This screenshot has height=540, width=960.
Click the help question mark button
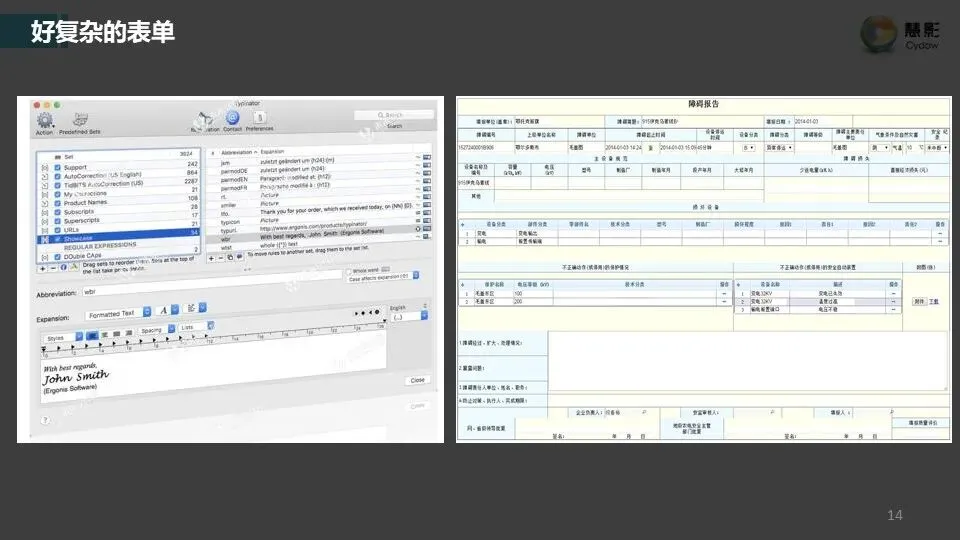coord(45,420)
